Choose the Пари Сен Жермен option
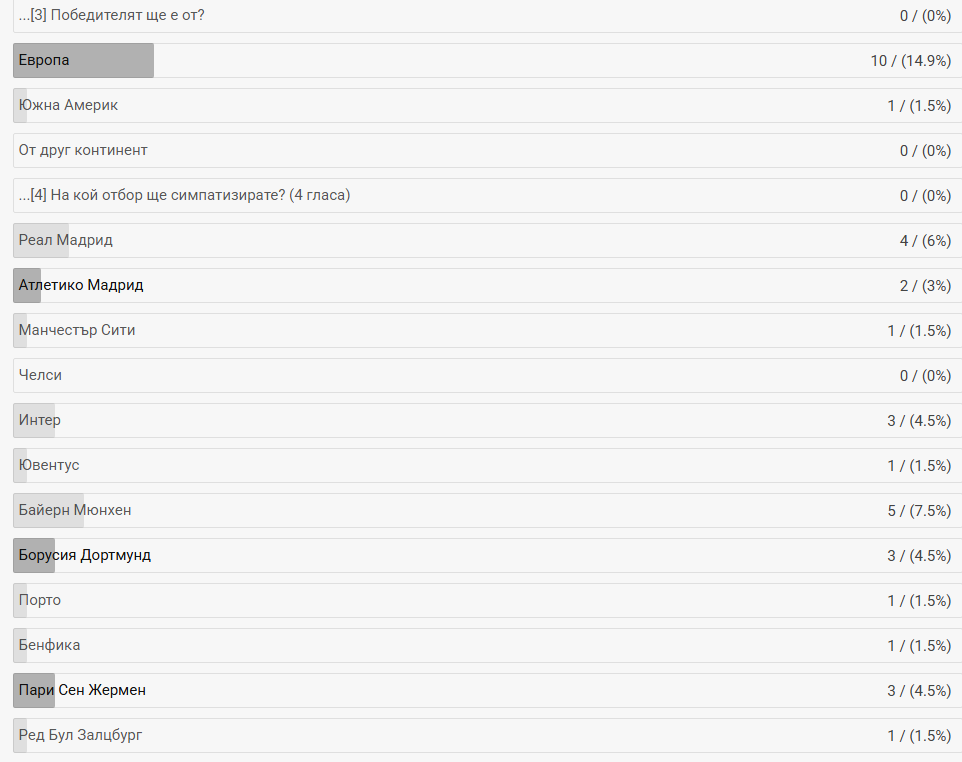 487,690
